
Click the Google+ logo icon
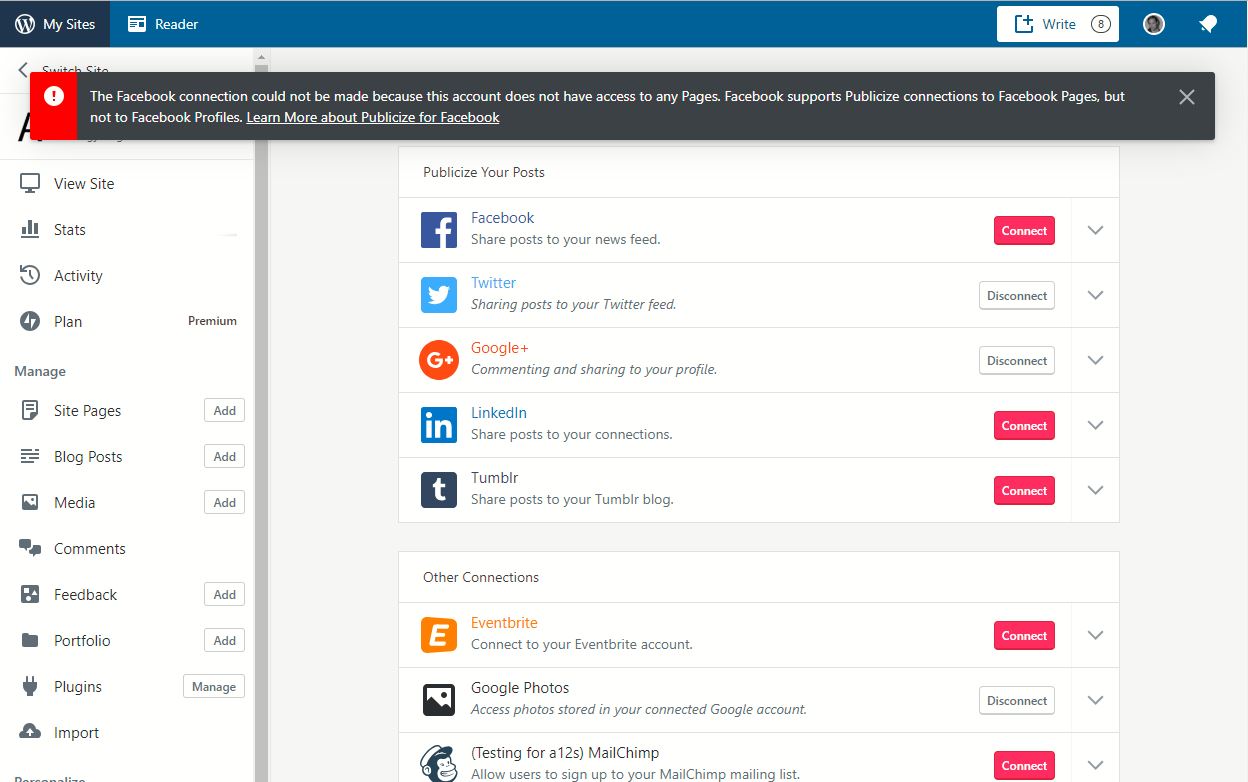(x=439, y=360)
